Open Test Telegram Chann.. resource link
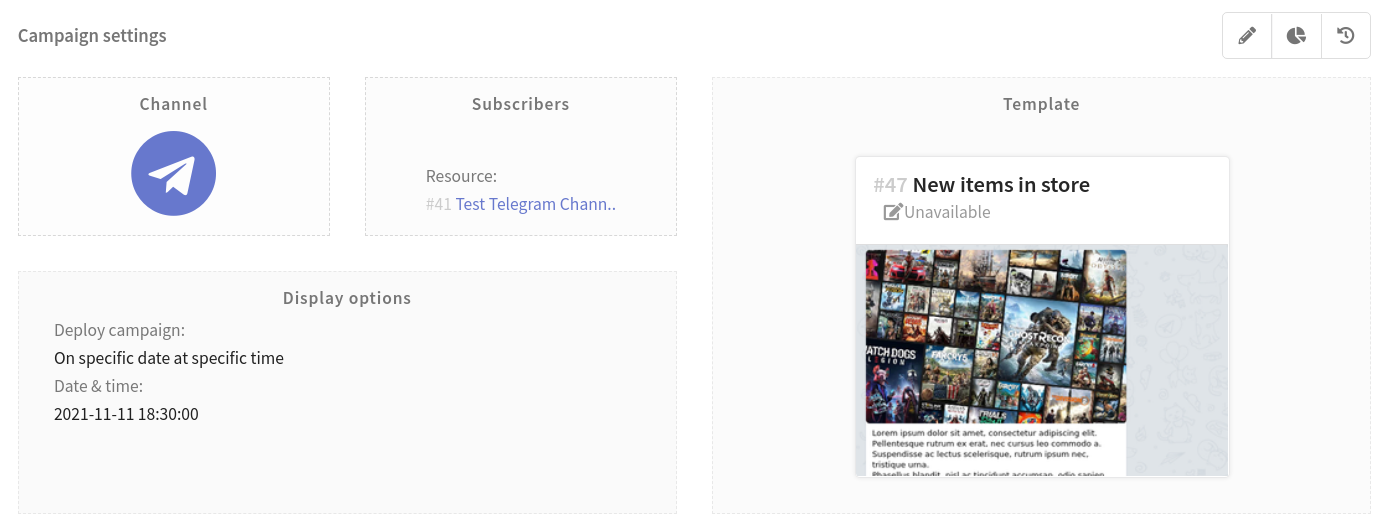 coord(536,204)
